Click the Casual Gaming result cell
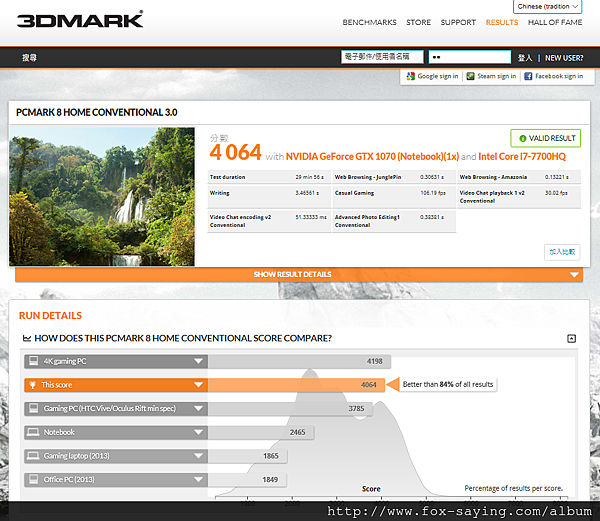 coord(394,197)
